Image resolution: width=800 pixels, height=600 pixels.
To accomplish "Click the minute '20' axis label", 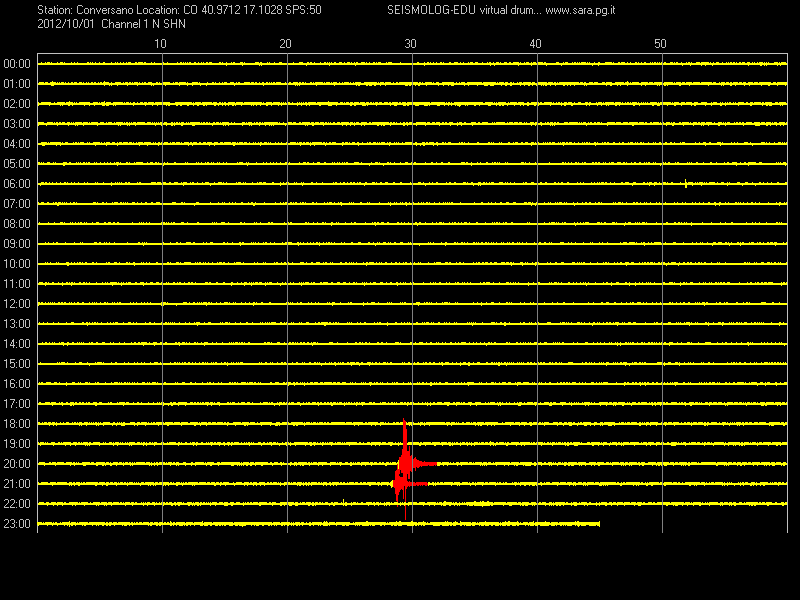I will [285, 44].
